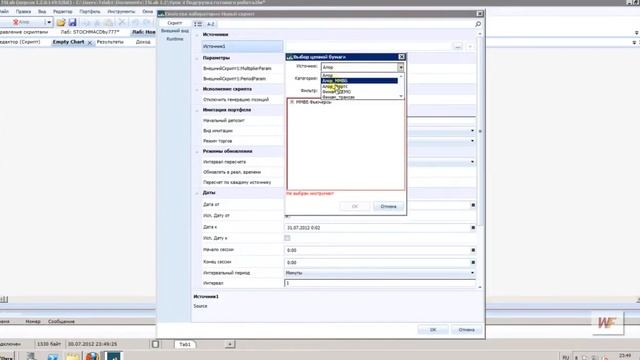Collapse the Параметры section
The width and height of the screenshot is (640, 360).
[x=197, y=58]
